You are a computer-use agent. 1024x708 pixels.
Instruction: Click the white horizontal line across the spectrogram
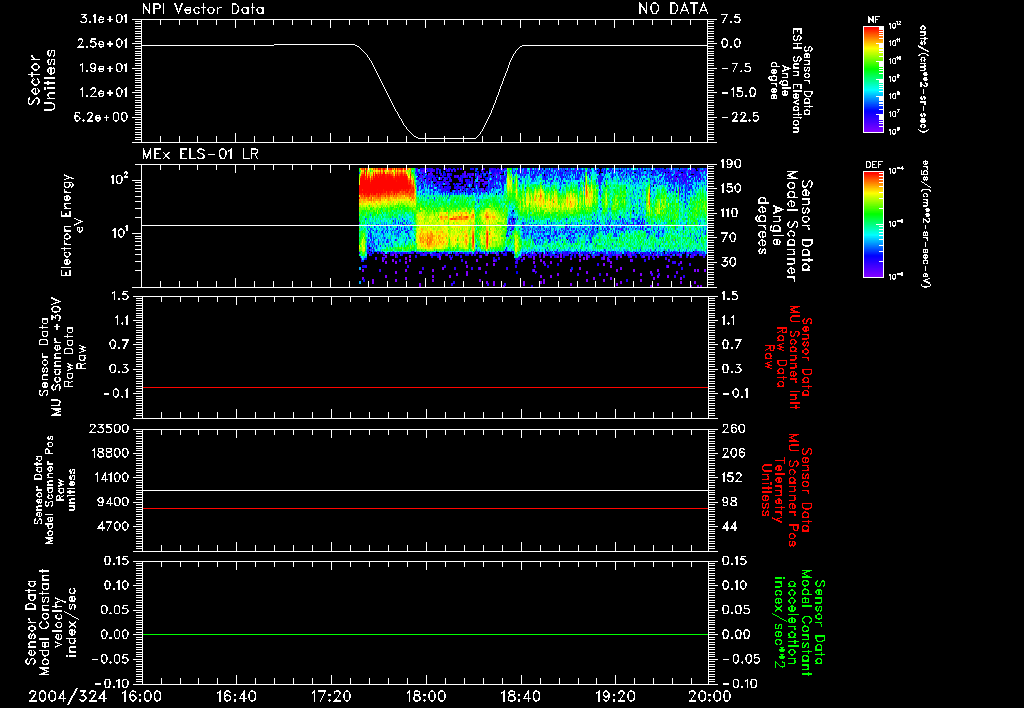point(425,225)
